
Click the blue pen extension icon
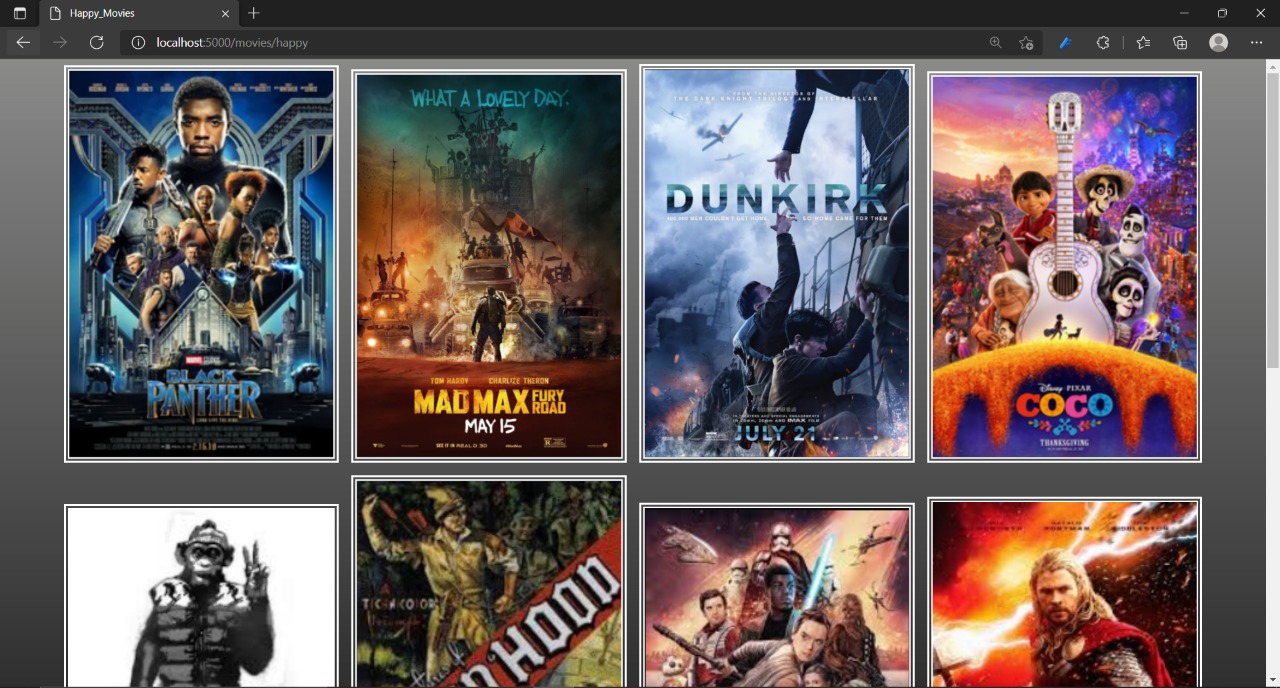[1065, 43]
